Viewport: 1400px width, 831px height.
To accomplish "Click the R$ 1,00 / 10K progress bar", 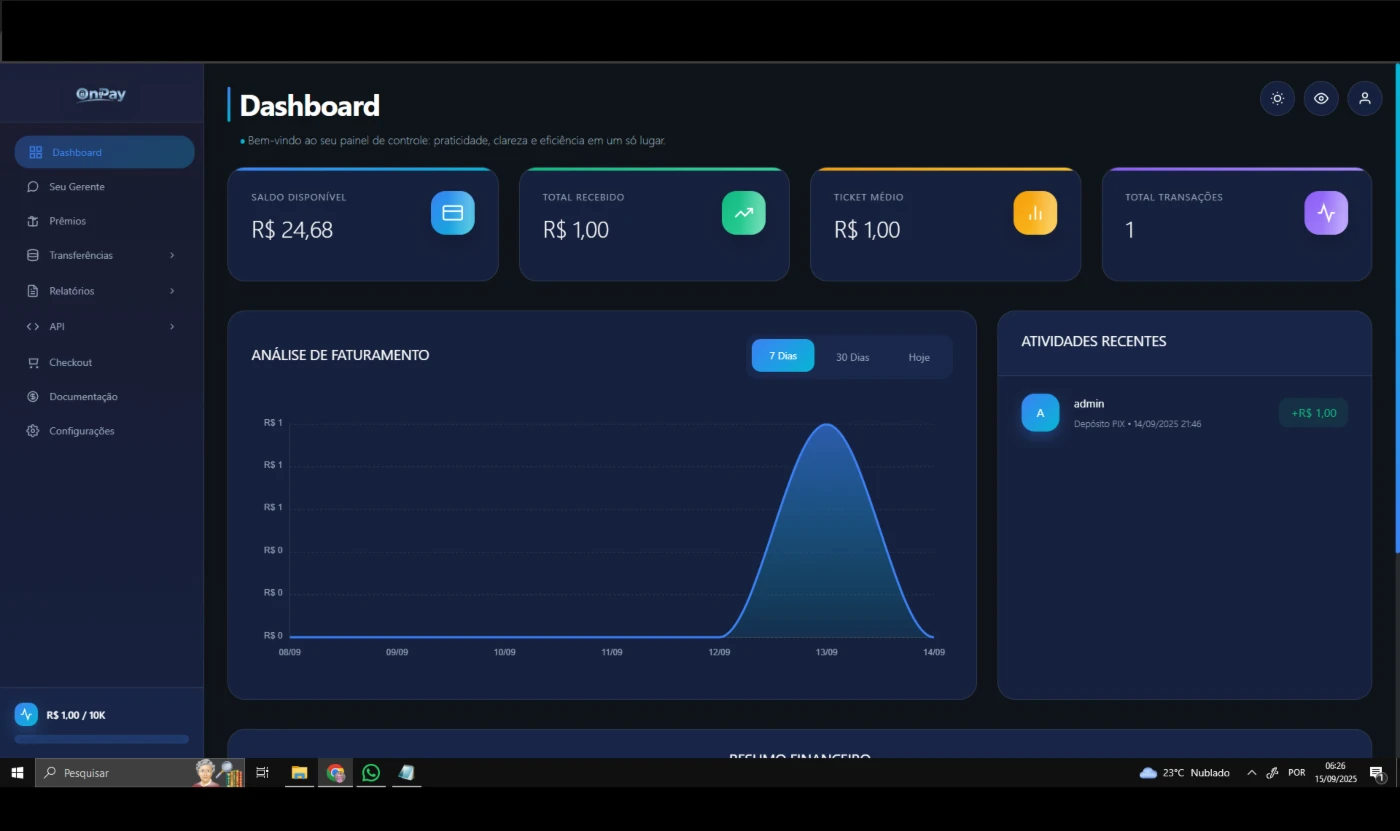I will coord(101,739).
